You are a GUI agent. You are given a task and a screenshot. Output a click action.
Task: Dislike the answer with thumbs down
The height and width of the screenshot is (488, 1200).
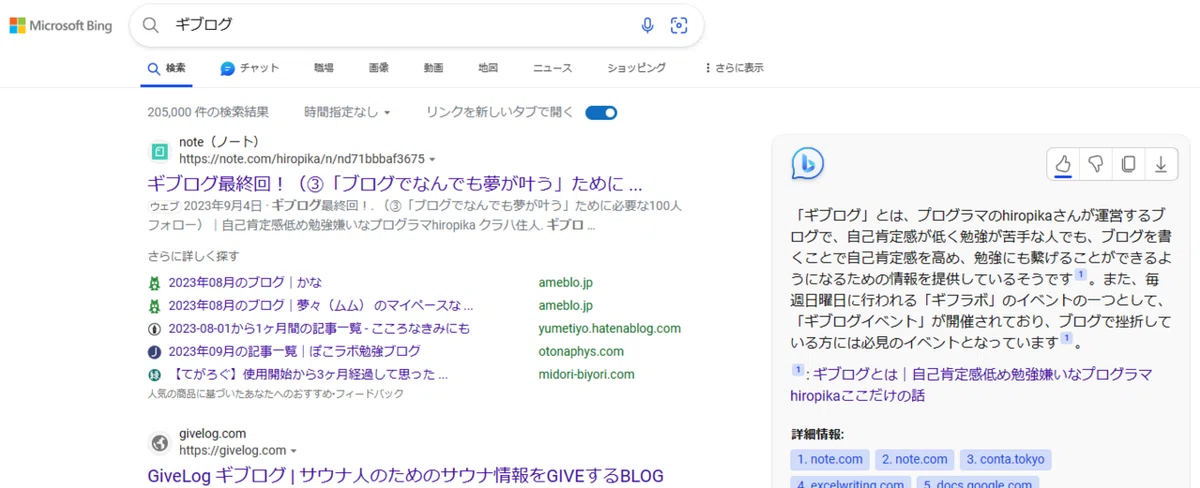[x=1096, y=164]
